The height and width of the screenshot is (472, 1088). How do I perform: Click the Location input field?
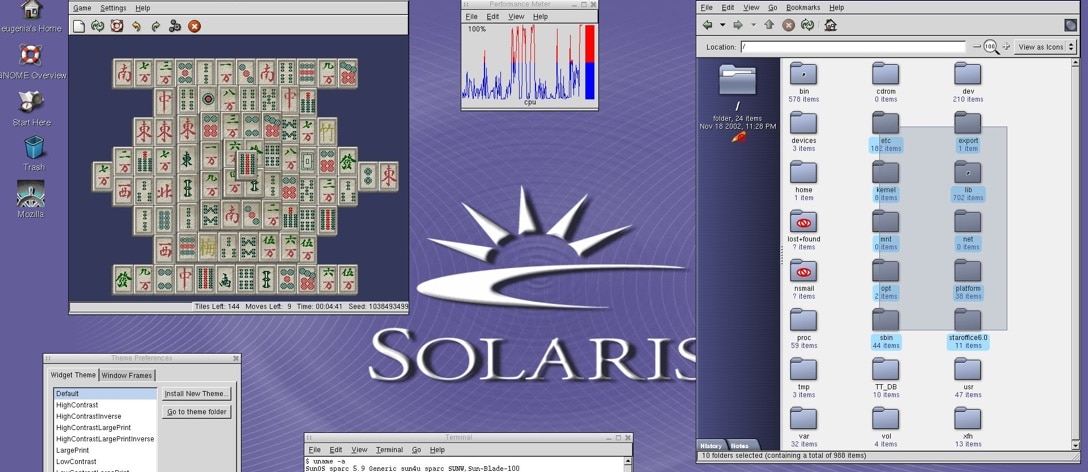[853, 47]
